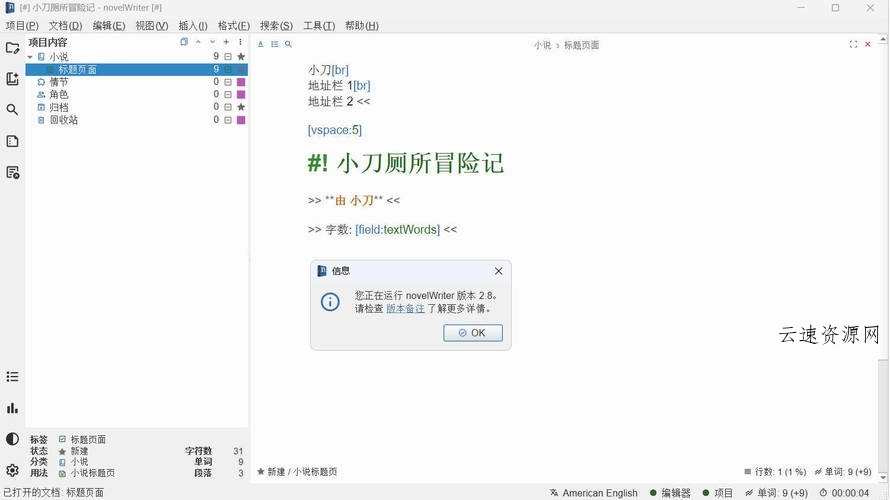Open the project details list icon
The image size is (890, 500).
pyautogui.click(x=12, y=377)
